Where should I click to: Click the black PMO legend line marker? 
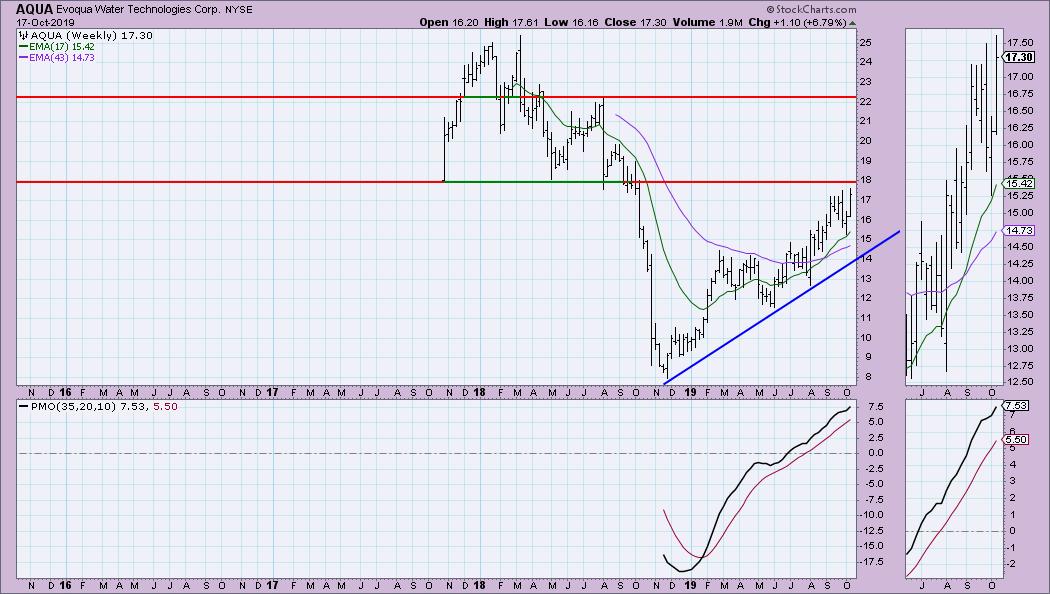point(23,406)
